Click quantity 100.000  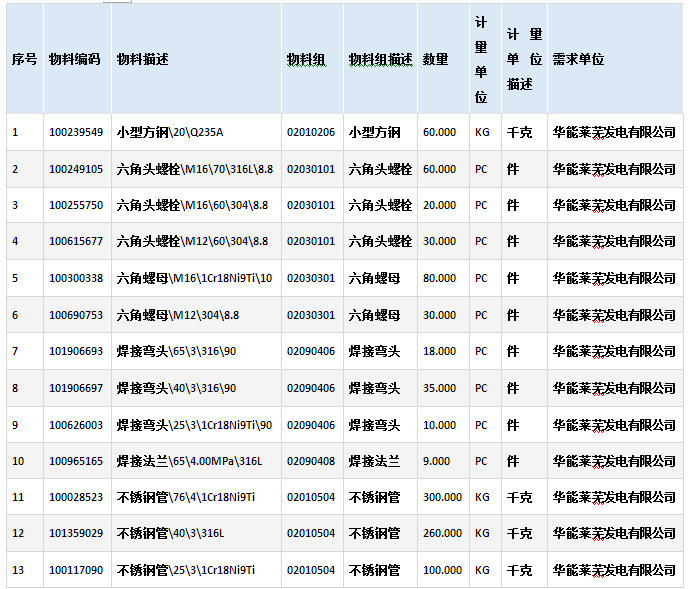pos(442,571)
